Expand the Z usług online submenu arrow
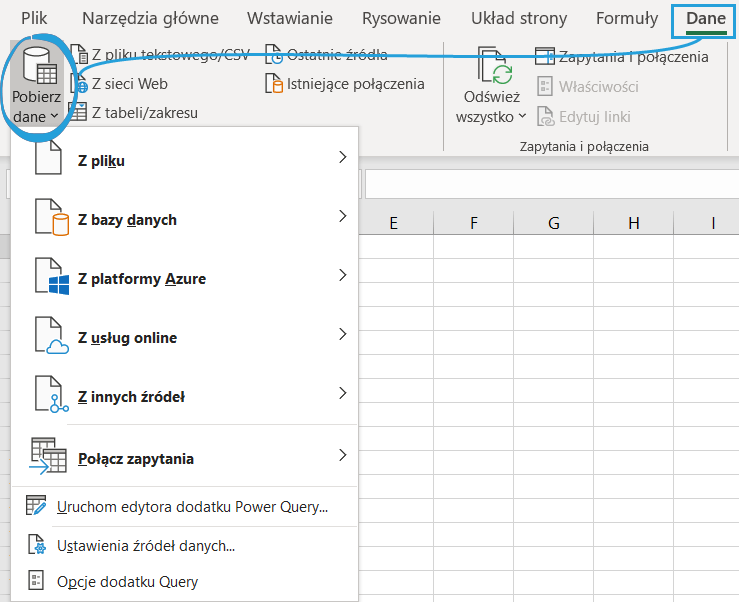739x602 pixels. click(x=342, y=334)
